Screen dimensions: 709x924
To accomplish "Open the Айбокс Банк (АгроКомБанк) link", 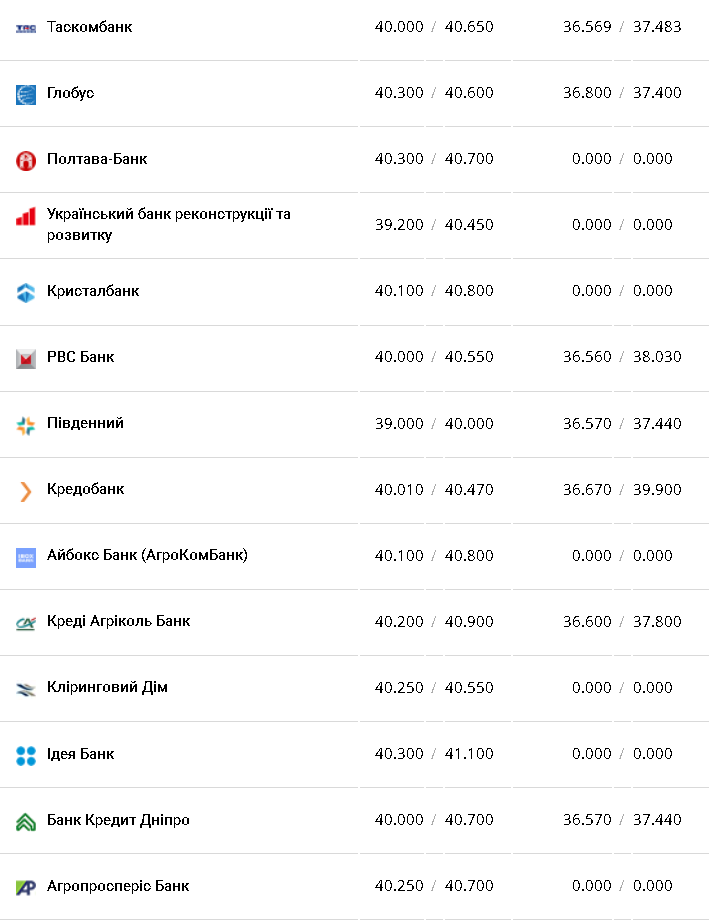I will 147,555.
